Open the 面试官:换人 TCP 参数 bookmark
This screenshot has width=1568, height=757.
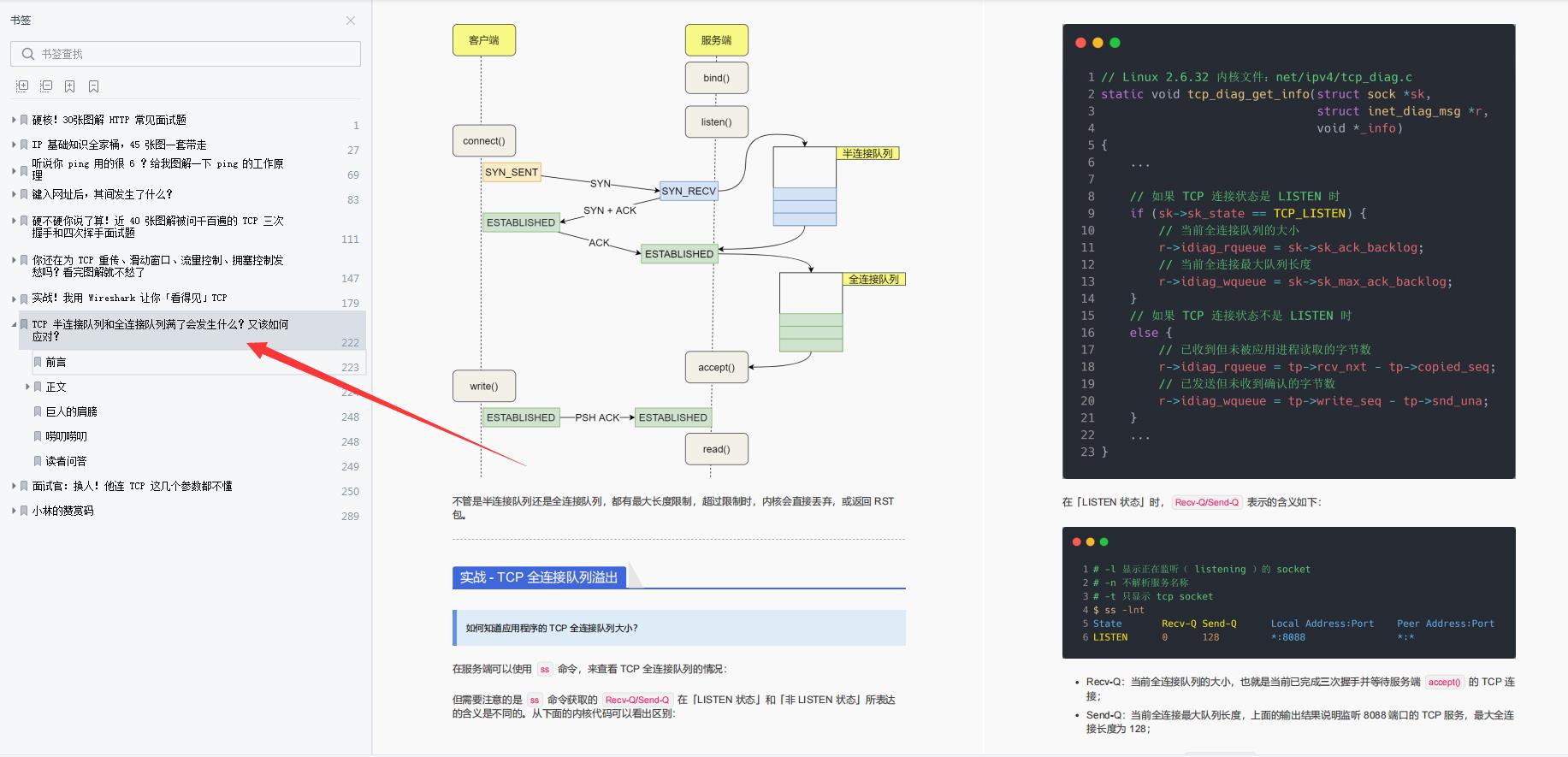point(132,486)
